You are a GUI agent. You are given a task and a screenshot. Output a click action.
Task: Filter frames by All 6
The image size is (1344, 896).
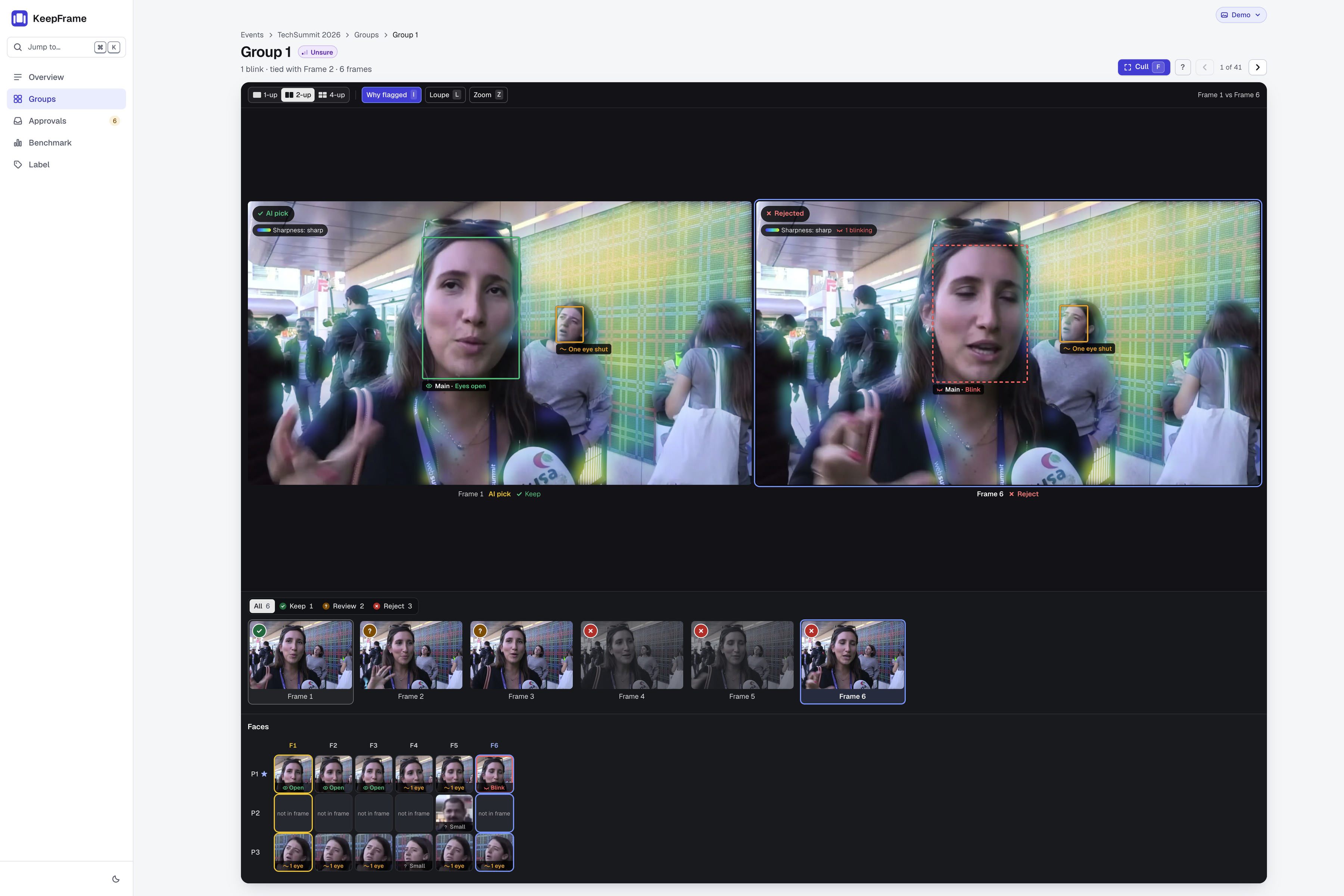(x=262, y=606)
